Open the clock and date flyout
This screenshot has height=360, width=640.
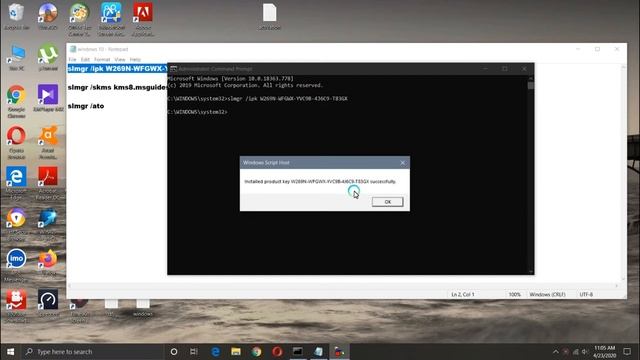pos(604,351)
